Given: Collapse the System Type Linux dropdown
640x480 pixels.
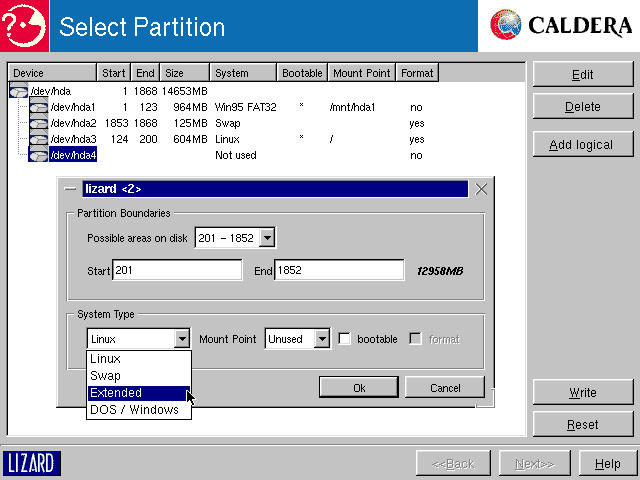Looking at the screenshot, I should [x=181, y=339].
